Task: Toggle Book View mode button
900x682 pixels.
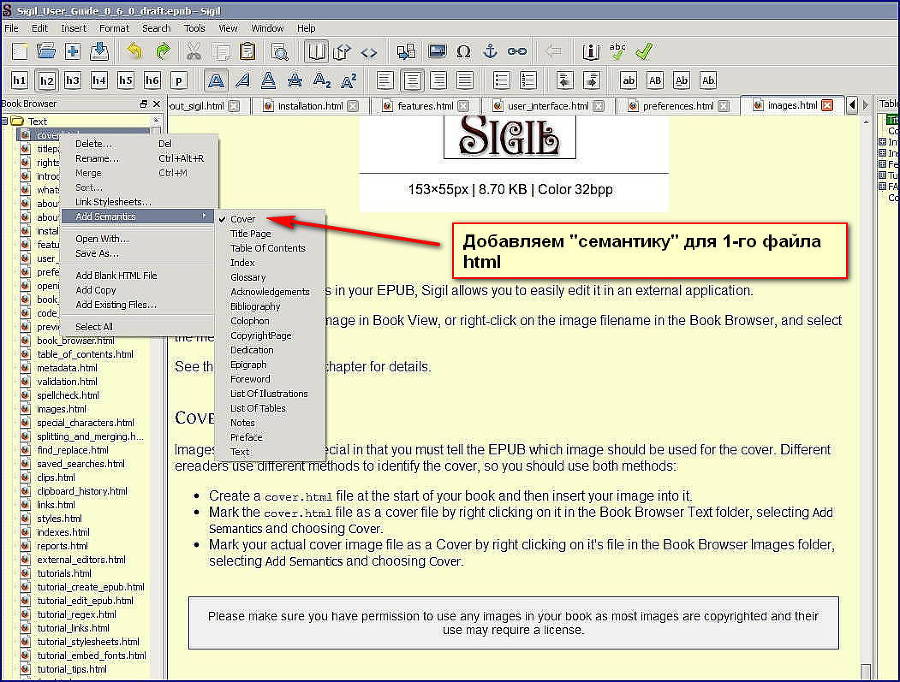Action: point(316,52)
